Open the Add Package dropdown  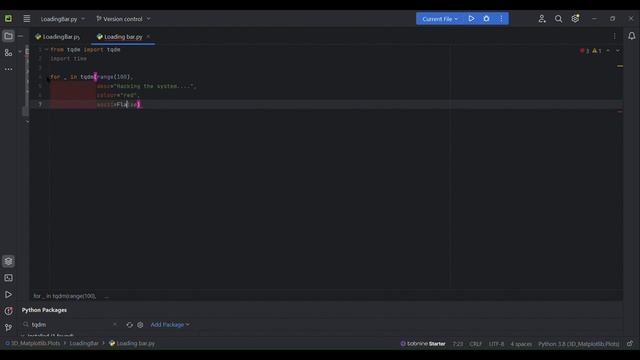[170, 325]
